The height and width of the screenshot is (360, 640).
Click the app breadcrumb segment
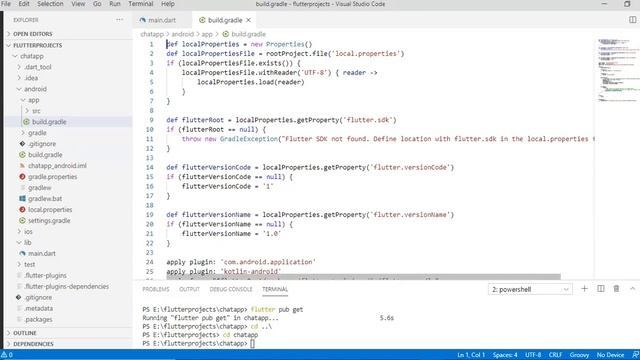coord(207,34)
